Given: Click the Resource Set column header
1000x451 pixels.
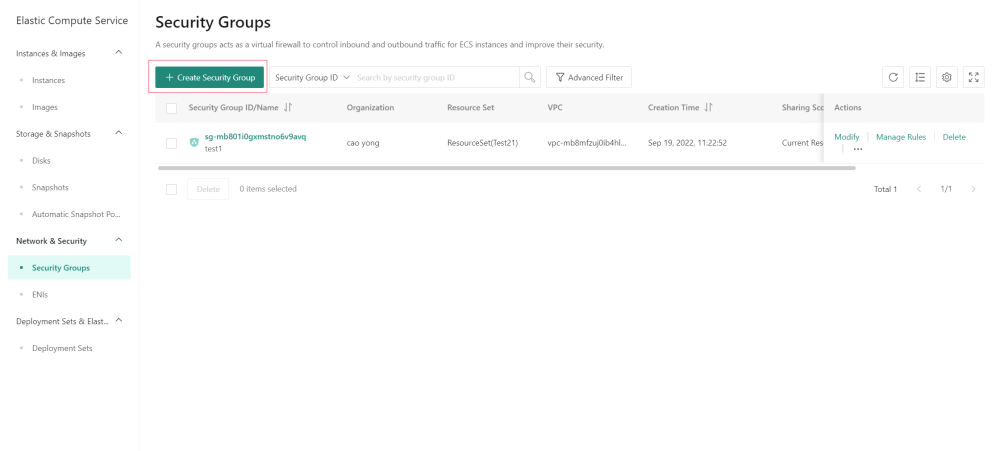Looking at the screenshot, I should tap(471, 108).
